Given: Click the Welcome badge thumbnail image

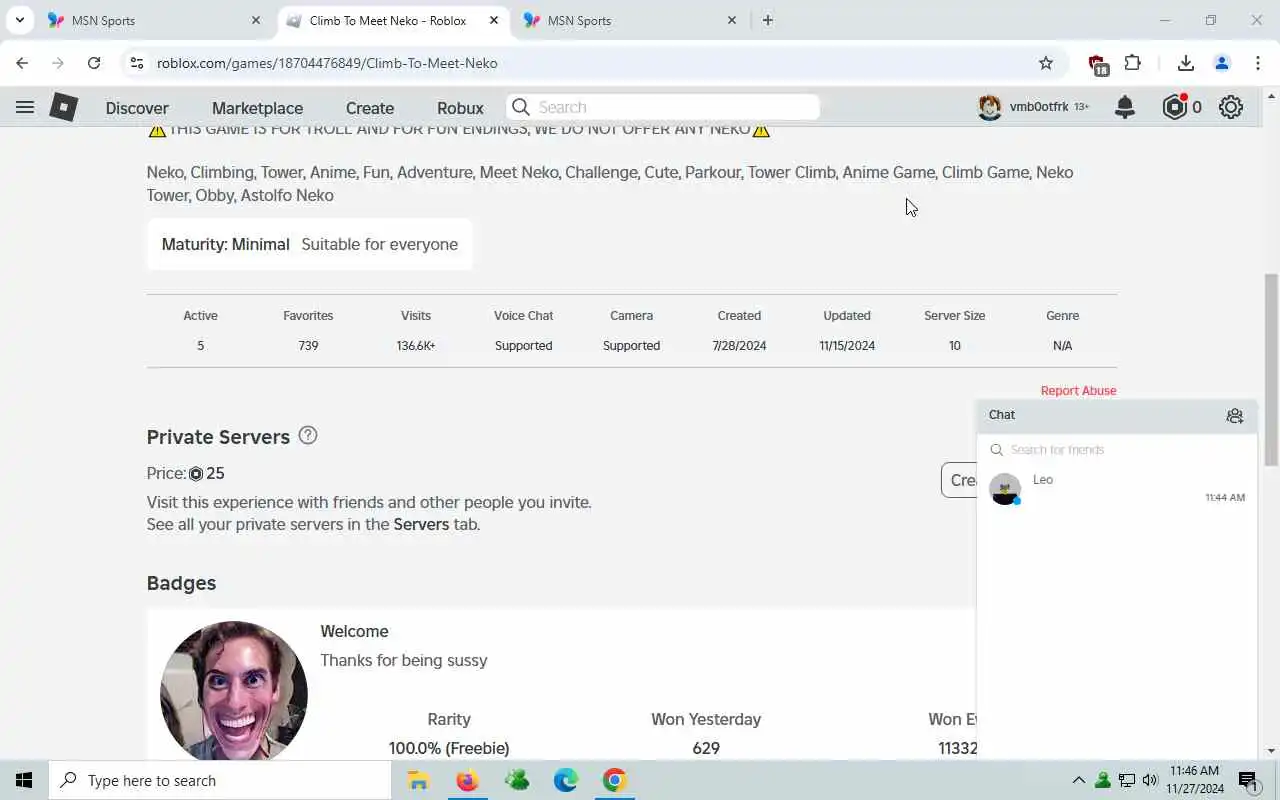Looking at the screenshot, I should click(x=234, y=692).
